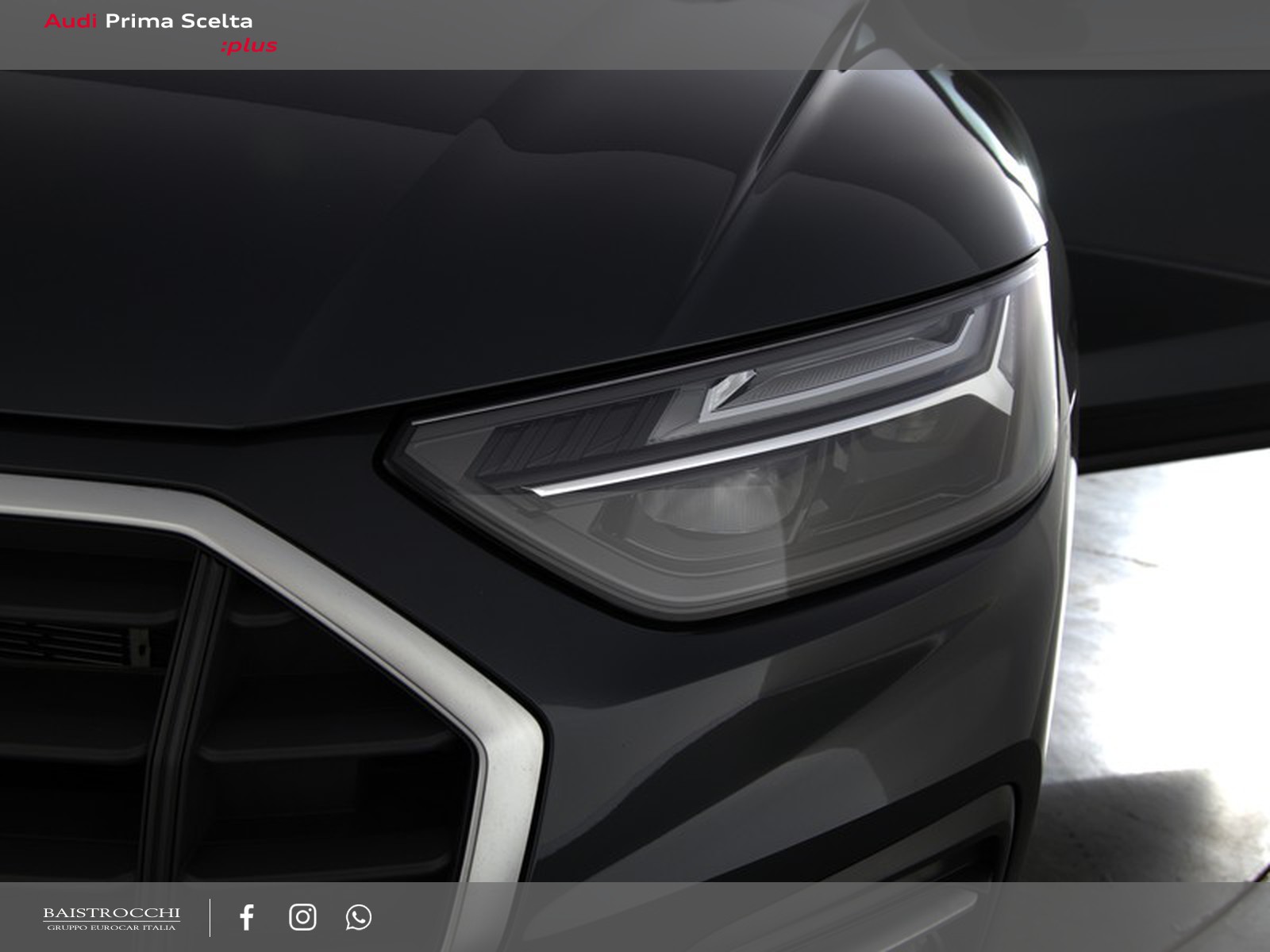Click the Baistrocchi dealer logo
This screenshot has width=1270, height=952.
coord(111,918)
